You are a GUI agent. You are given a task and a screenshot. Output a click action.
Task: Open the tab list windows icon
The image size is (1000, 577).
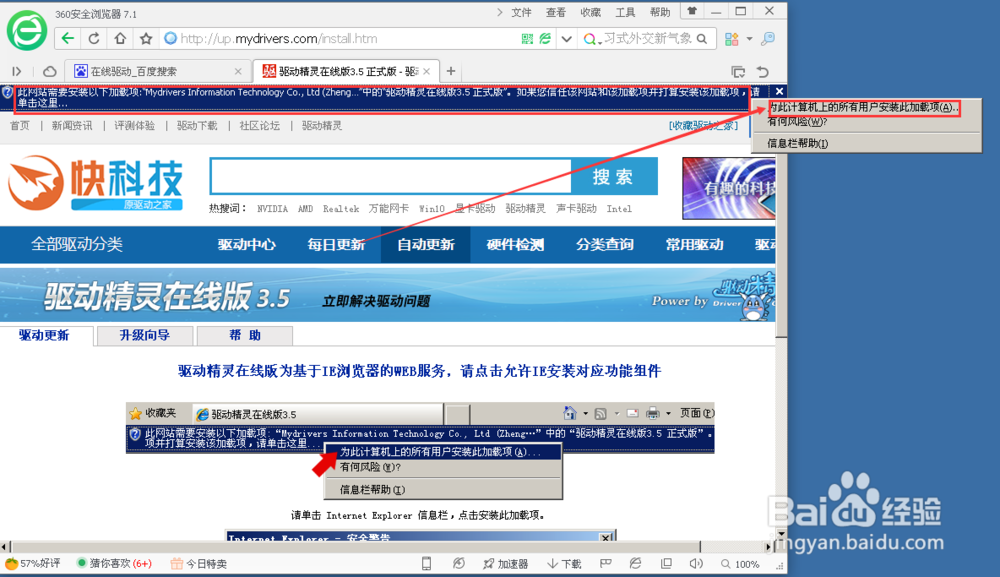tap(738, 71)
